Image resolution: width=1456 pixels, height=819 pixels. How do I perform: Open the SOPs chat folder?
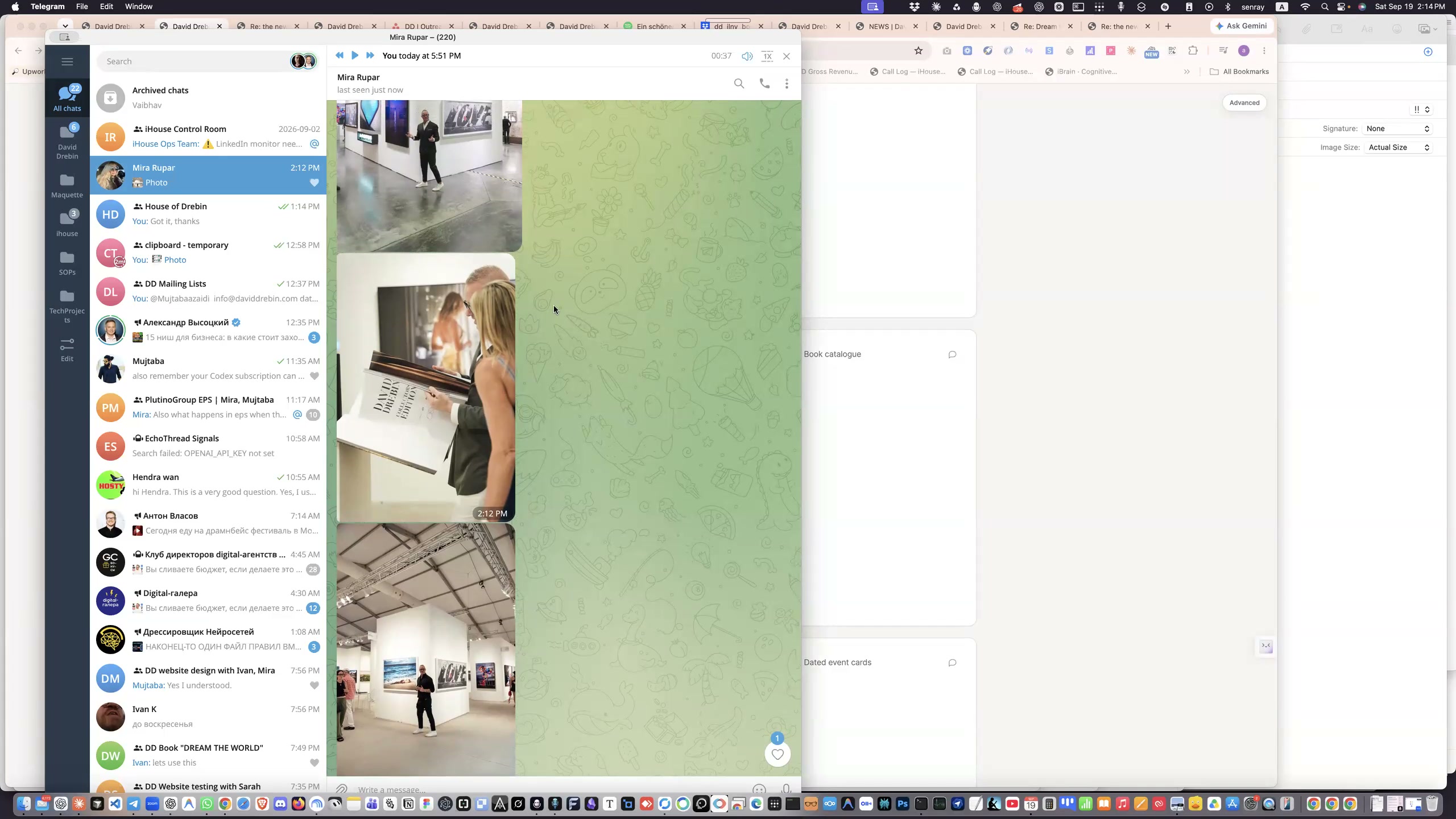tap(67, 263)
